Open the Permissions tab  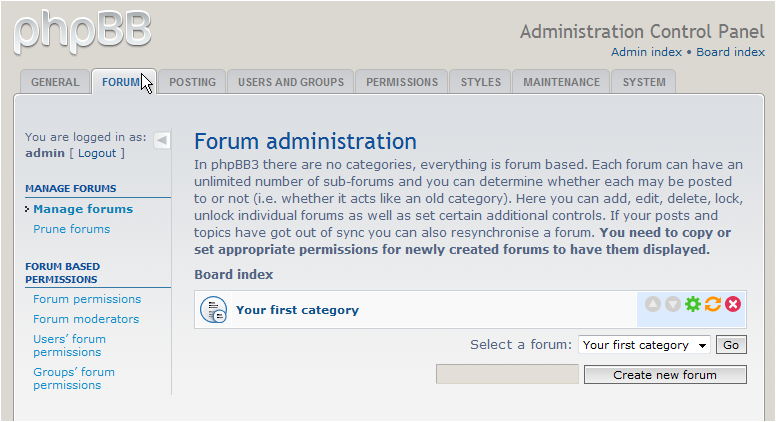click(x=402, y=82)
